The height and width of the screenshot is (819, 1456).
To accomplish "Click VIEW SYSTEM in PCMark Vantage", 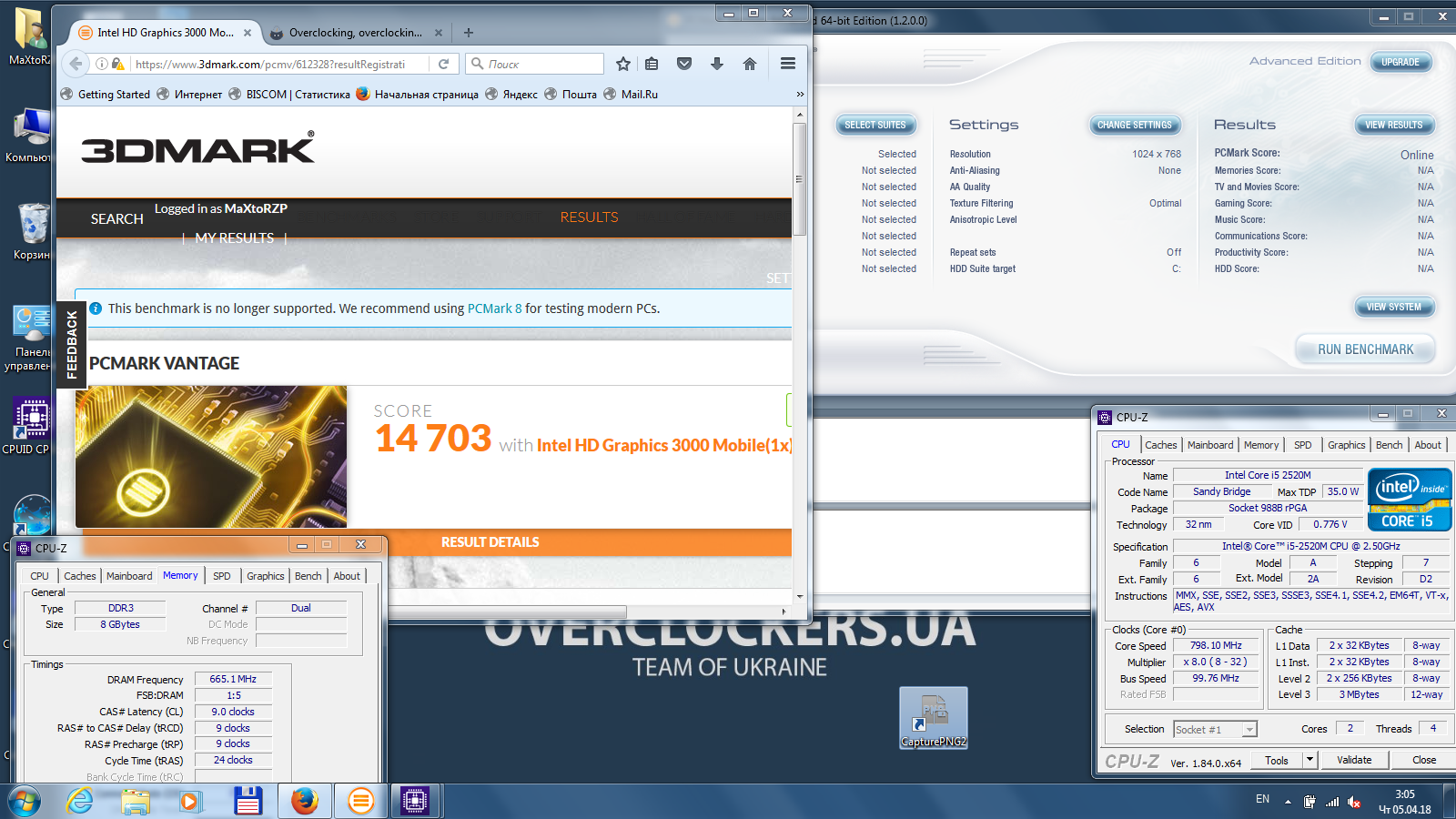I will pyautogui.click(x=1393, y=307).
